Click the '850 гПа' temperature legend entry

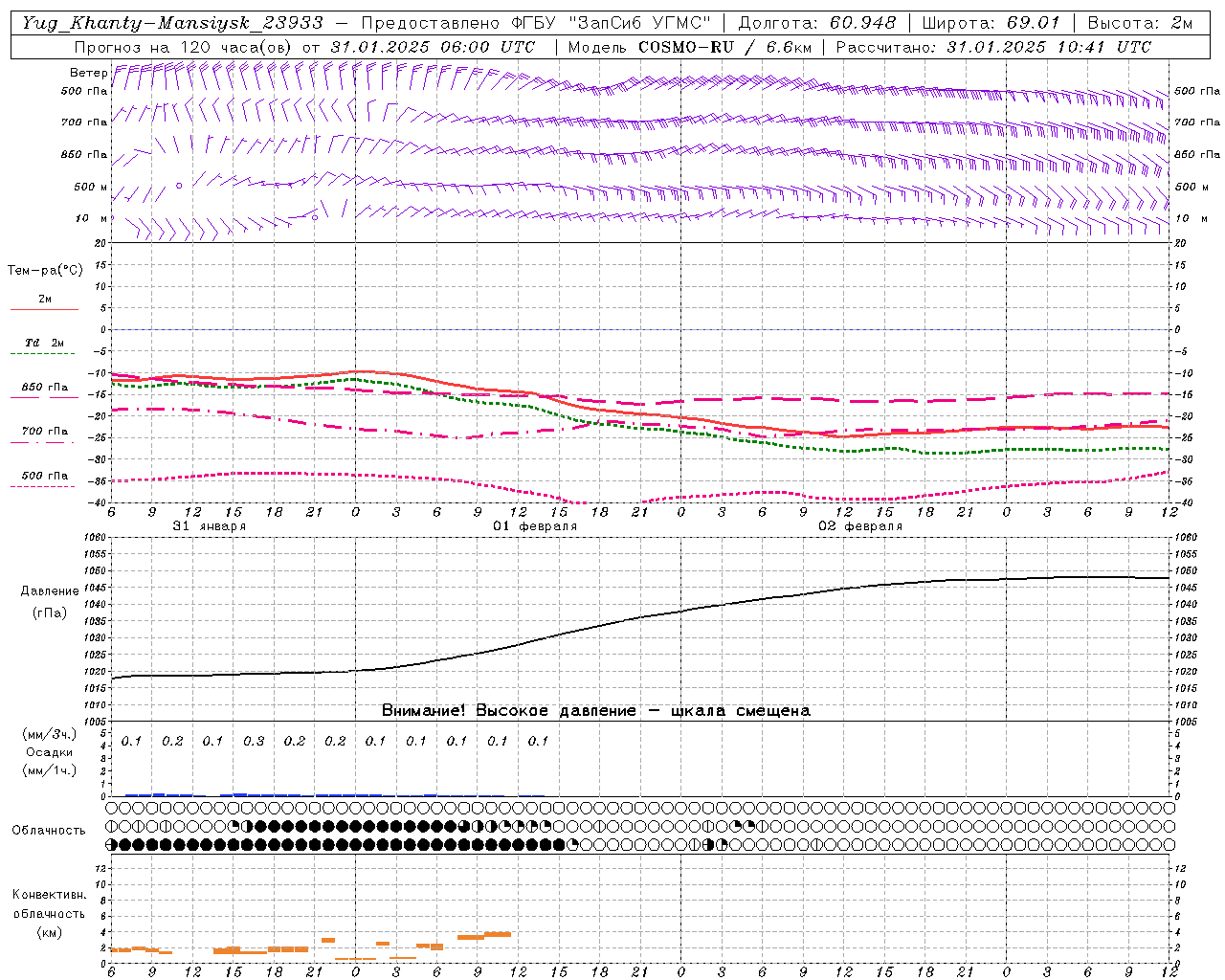[x=44, y=388]
